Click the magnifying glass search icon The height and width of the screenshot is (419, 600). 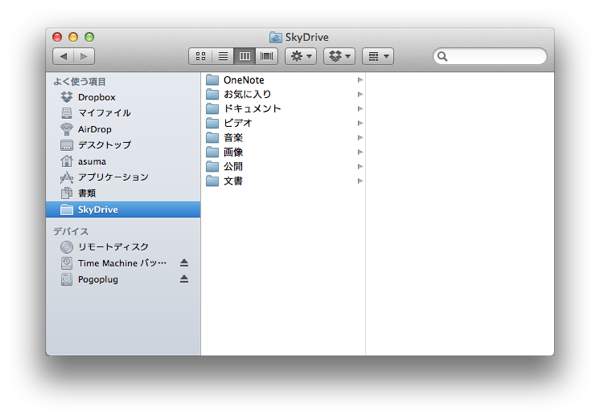tap(442, 57)
